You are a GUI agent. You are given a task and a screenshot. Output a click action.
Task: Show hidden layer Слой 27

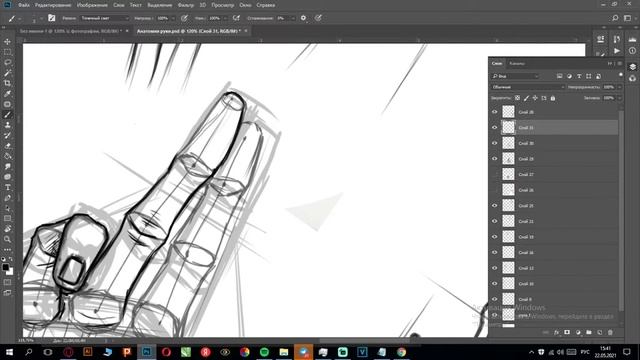[495, 174]
